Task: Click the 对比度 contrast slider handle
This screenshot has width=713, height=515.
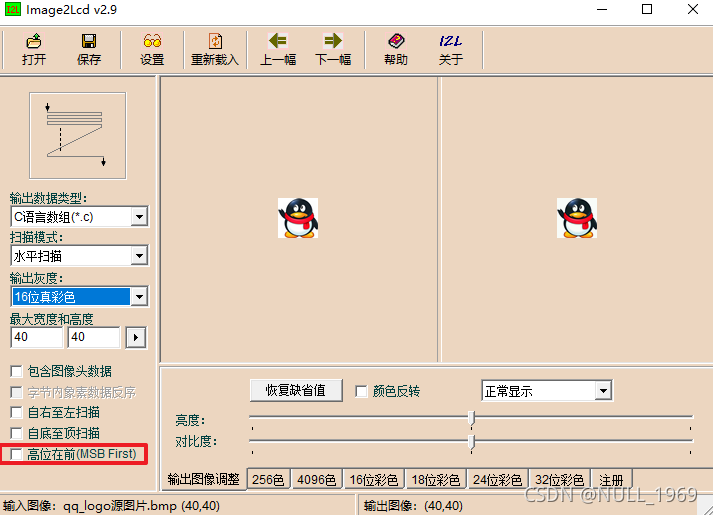Action: [x=472, y=442]
